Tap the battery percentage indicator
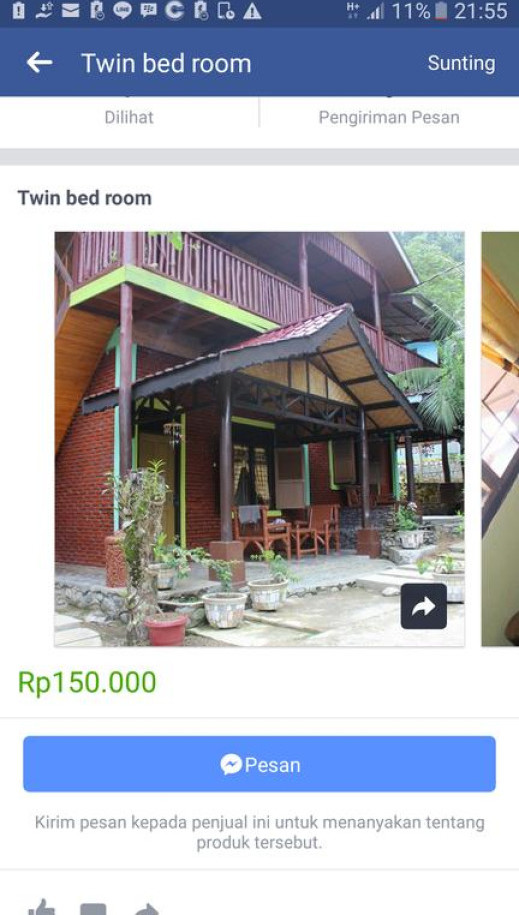This screenshot has width=519, height=915. click(411, 11)
